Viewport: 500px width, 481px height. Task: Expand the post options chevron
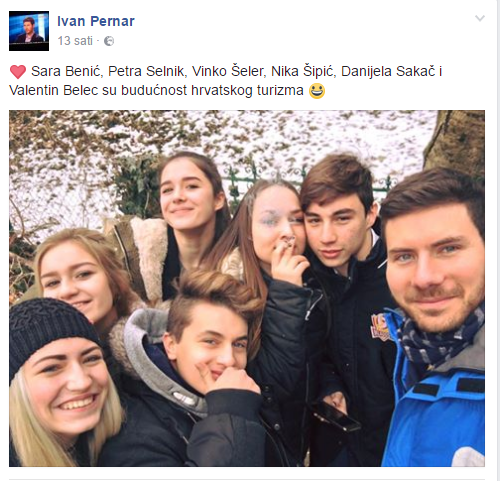coord(480,18)
